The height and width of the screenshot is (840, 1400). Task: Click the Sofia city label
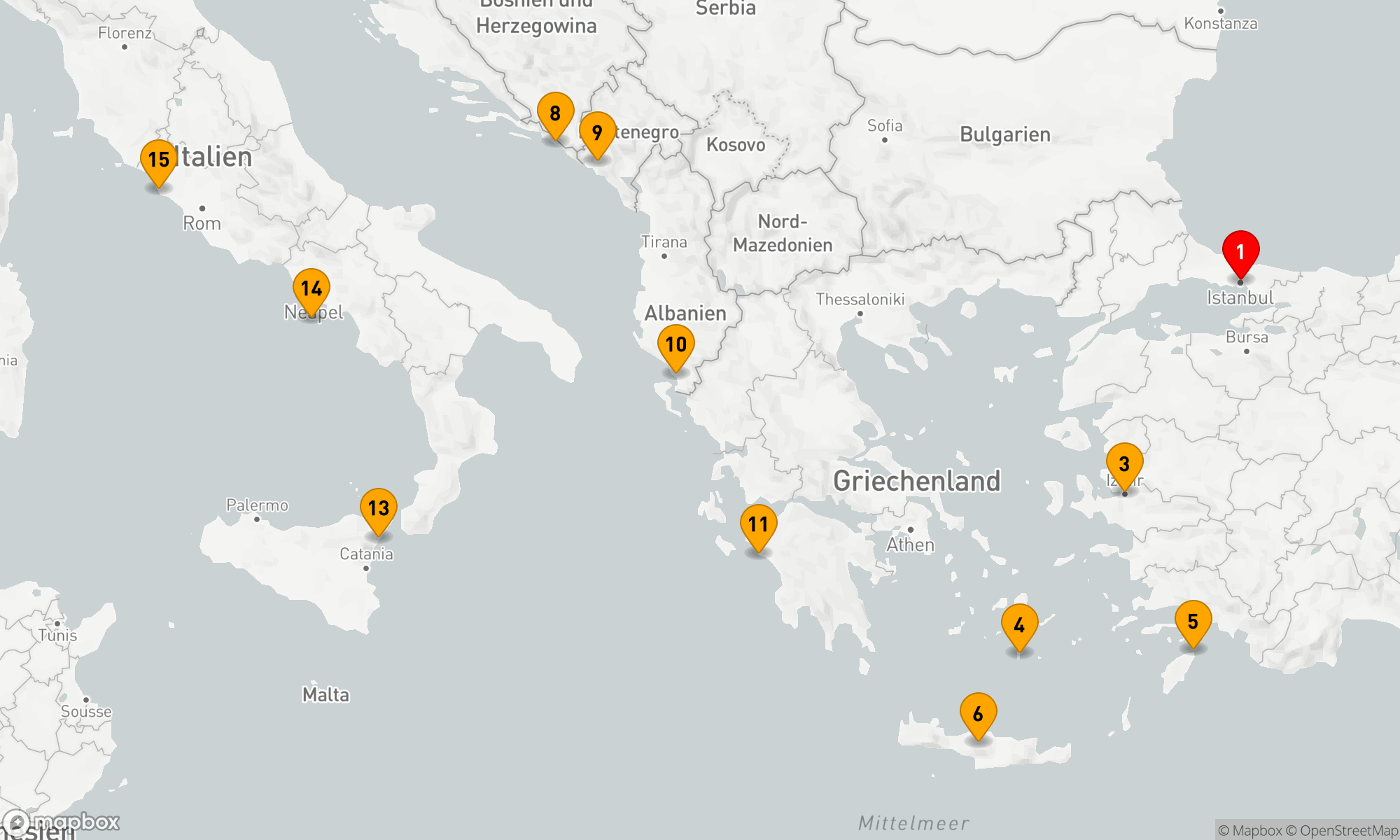885,126
